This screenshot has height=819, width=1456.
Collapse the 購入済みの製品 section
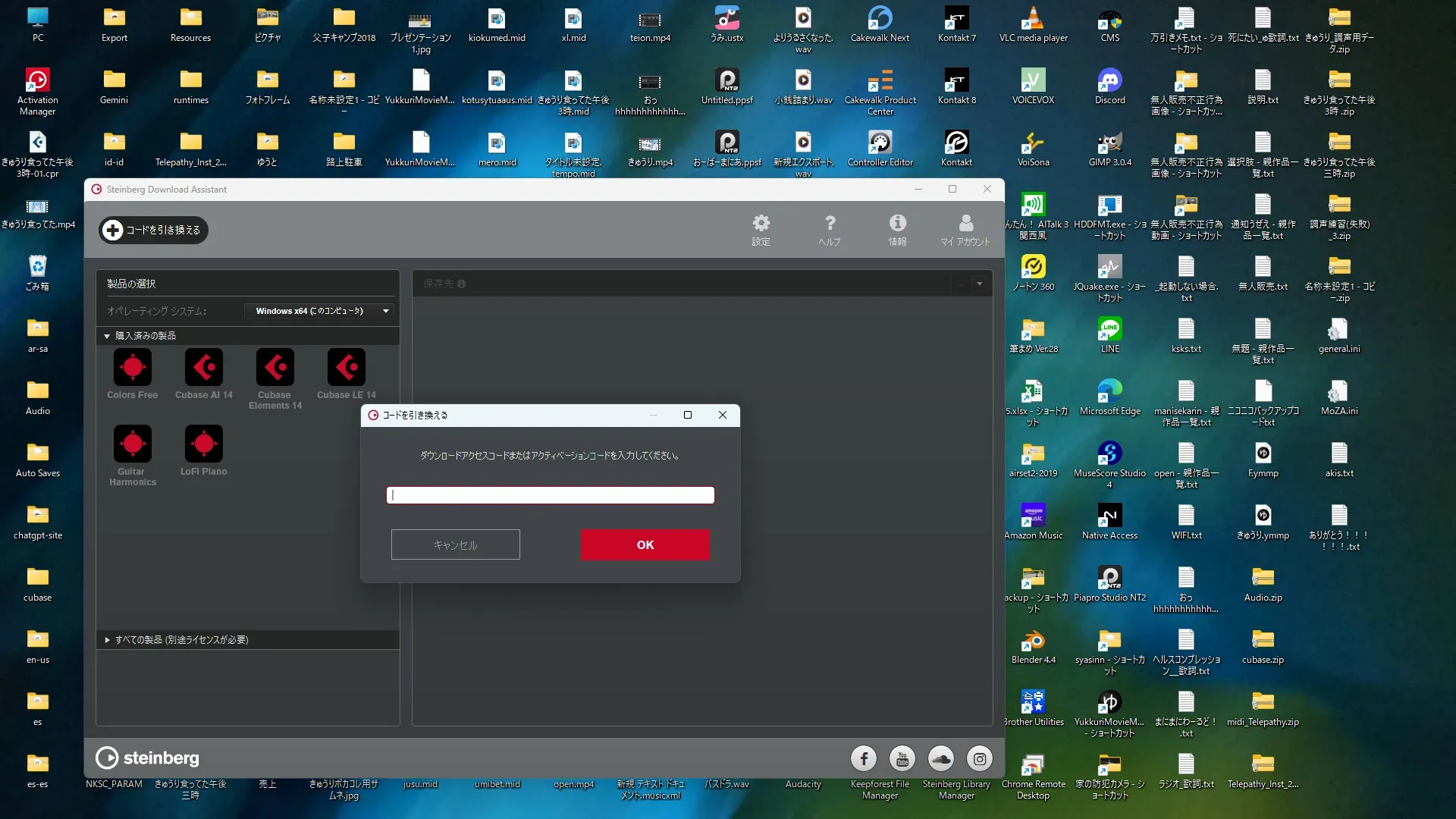107,336
